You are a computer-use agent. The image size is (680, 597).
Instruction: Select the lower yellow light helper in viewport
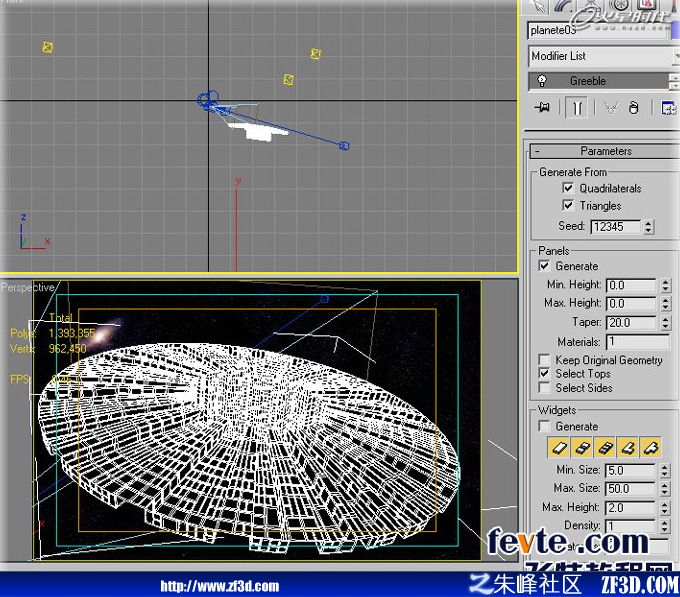pyautogui.click(x=288, y=79)
